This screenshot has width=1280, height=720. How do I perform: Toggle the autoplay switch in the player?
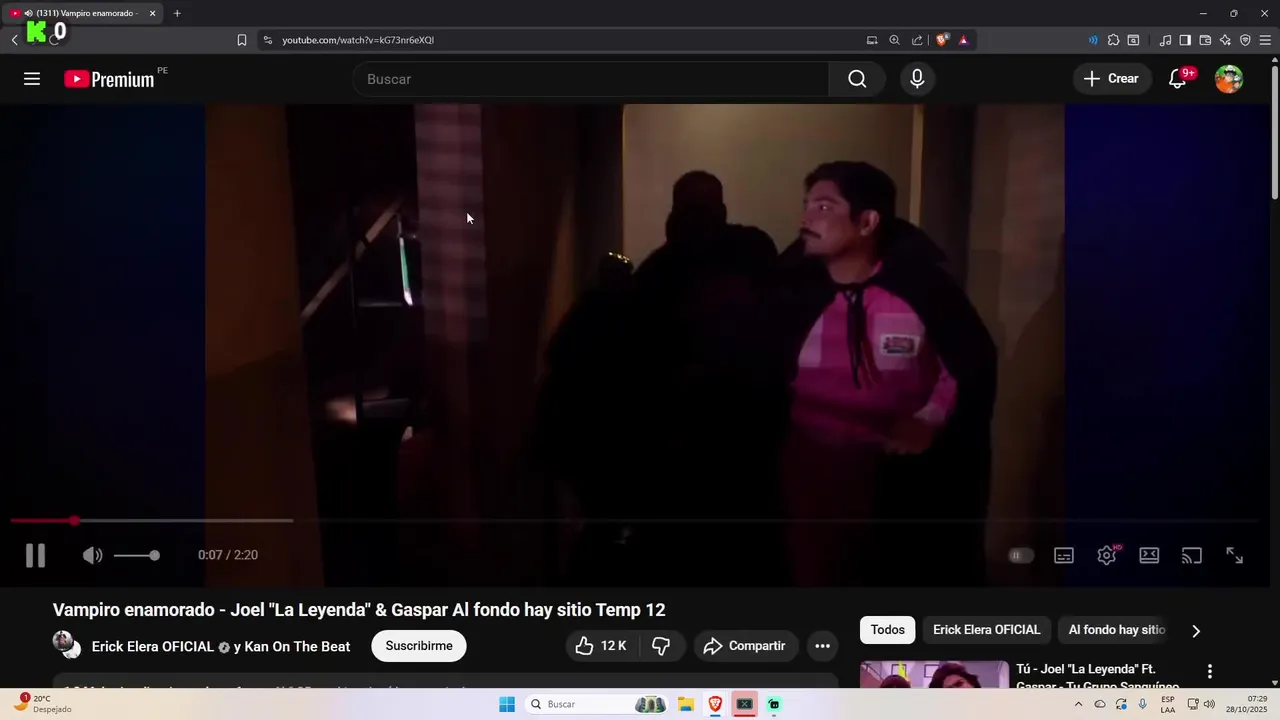pyautogui.click(x=1020, y=555)
